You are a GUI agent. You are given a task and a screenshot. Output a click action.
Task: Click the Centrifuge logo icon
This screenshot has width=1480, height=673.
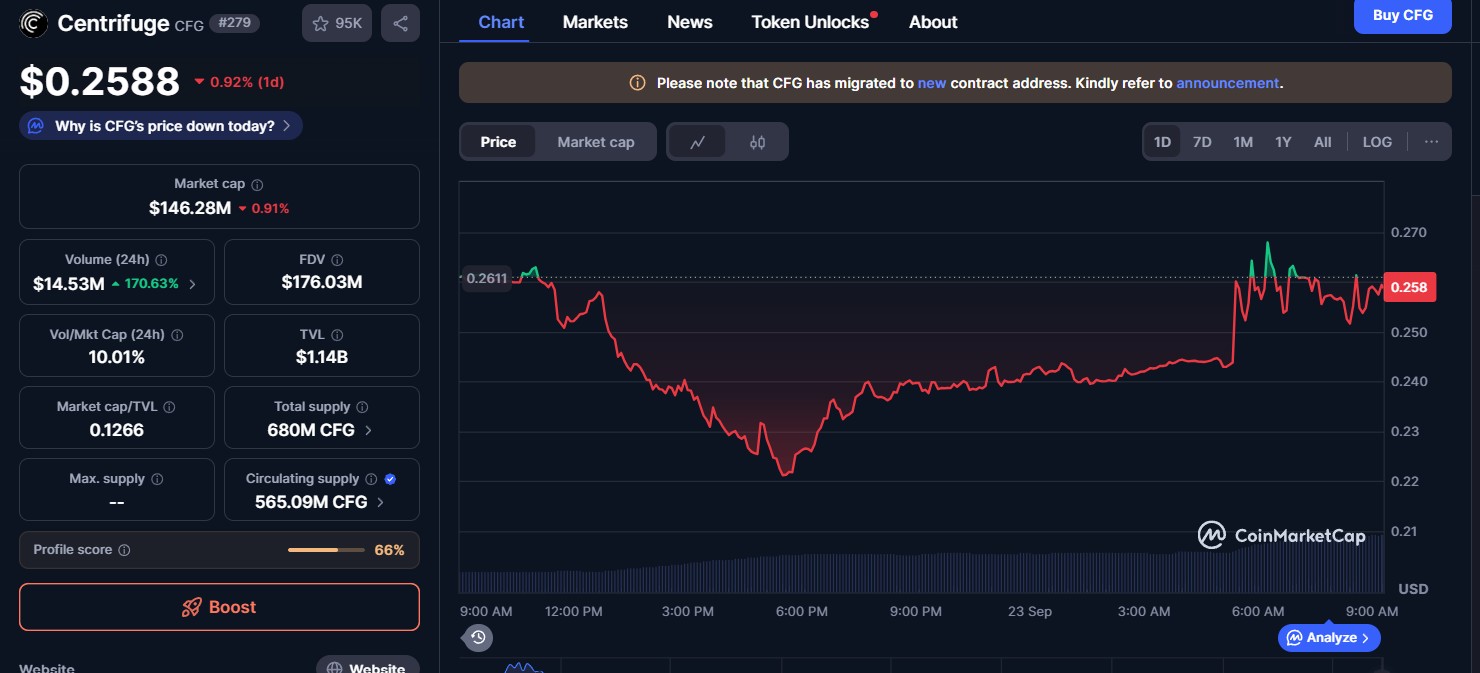click(34, 23)
